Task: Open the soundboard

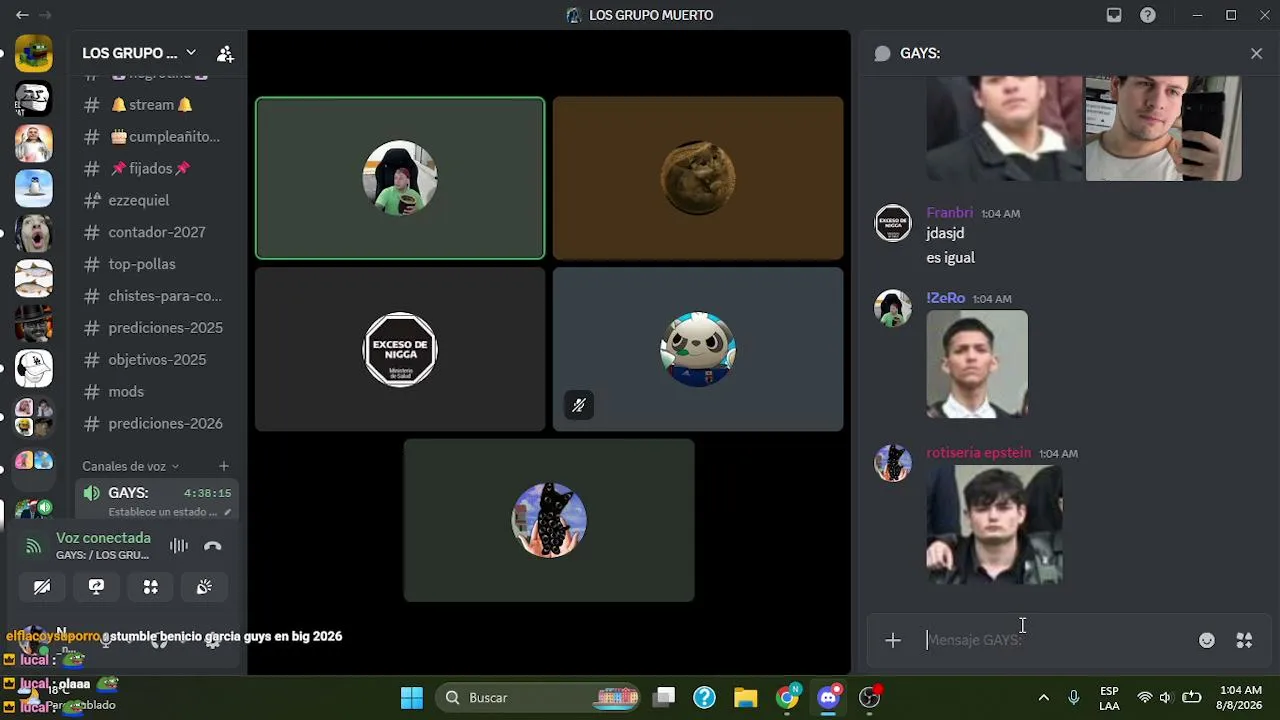Action: (205, 587)
